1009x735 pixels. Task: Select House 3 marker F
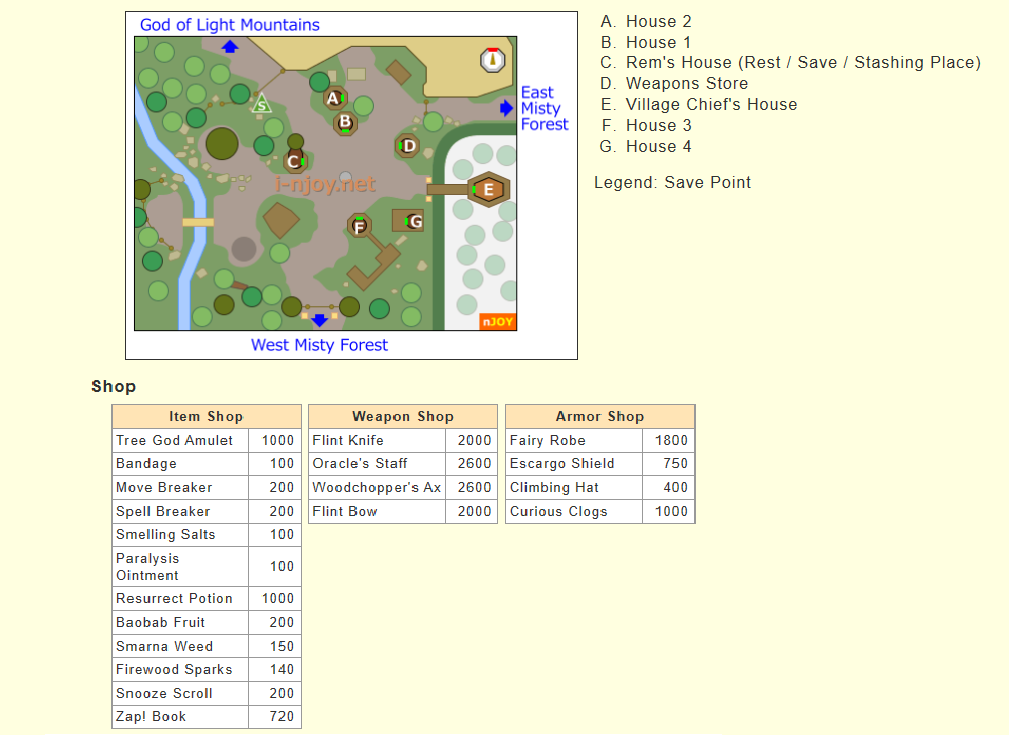coord(359,226)
